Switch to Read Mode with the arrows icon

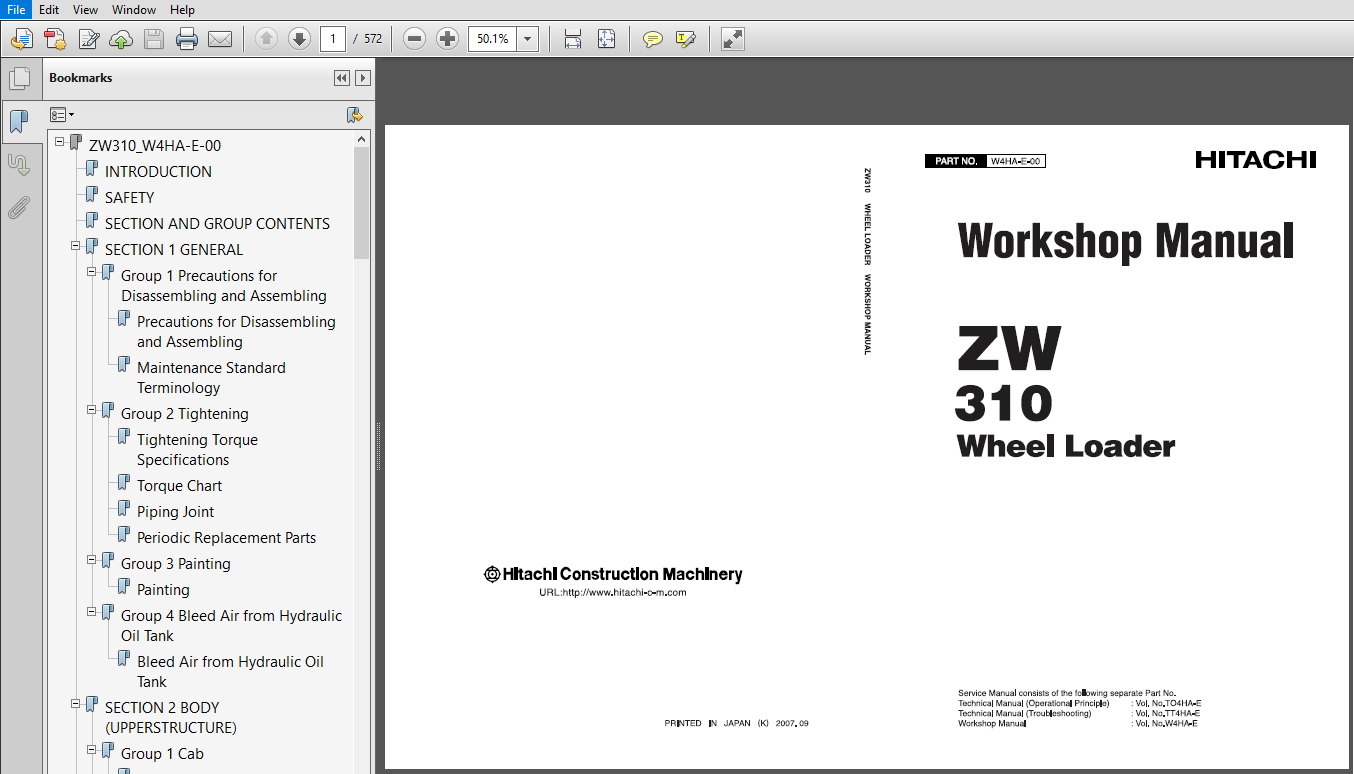[733, 40]
